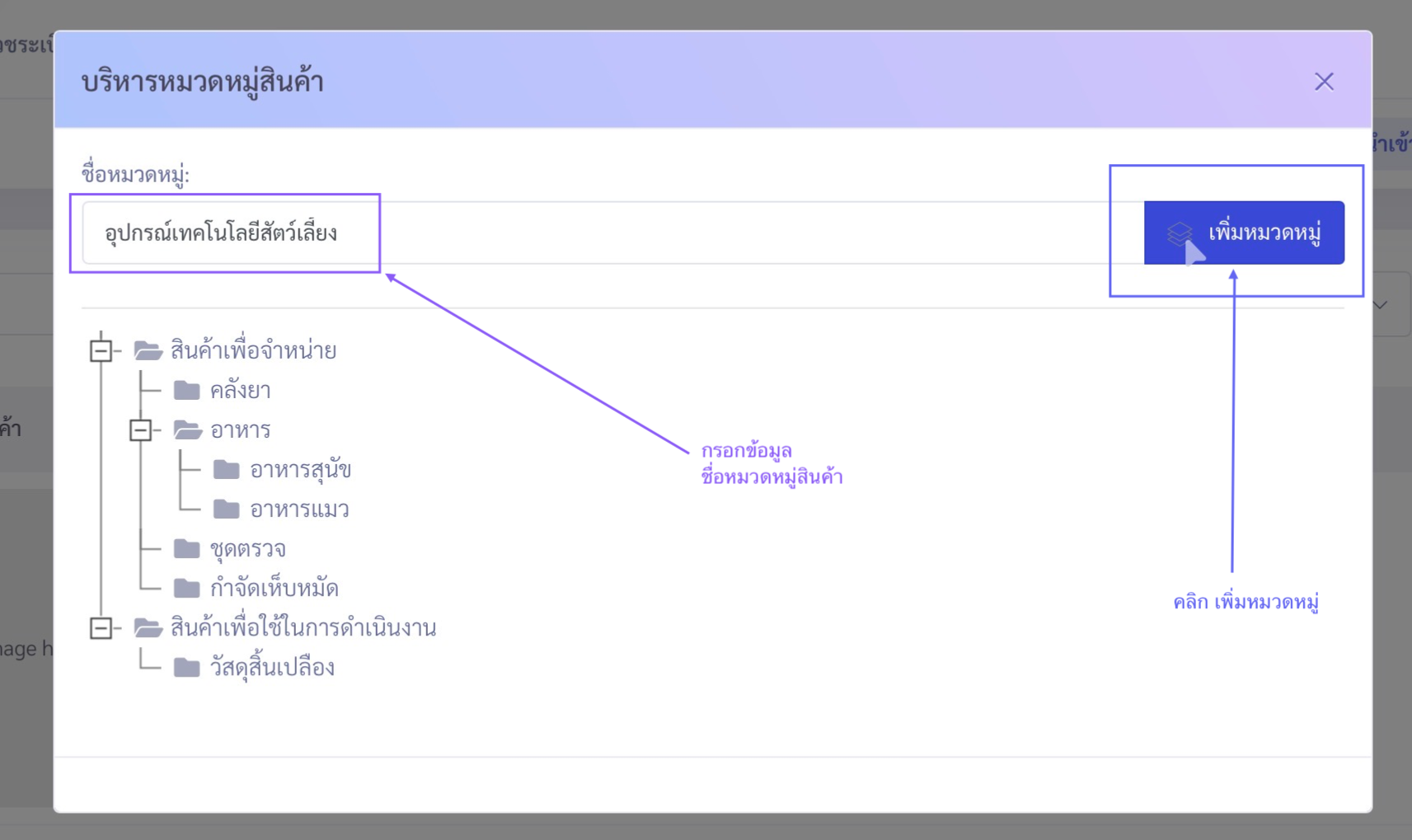The width and height of the screenshot is (1412, 840).
Task: Select the สินค้าเพื่อจำหน่าย category
Action: point(253,350)
